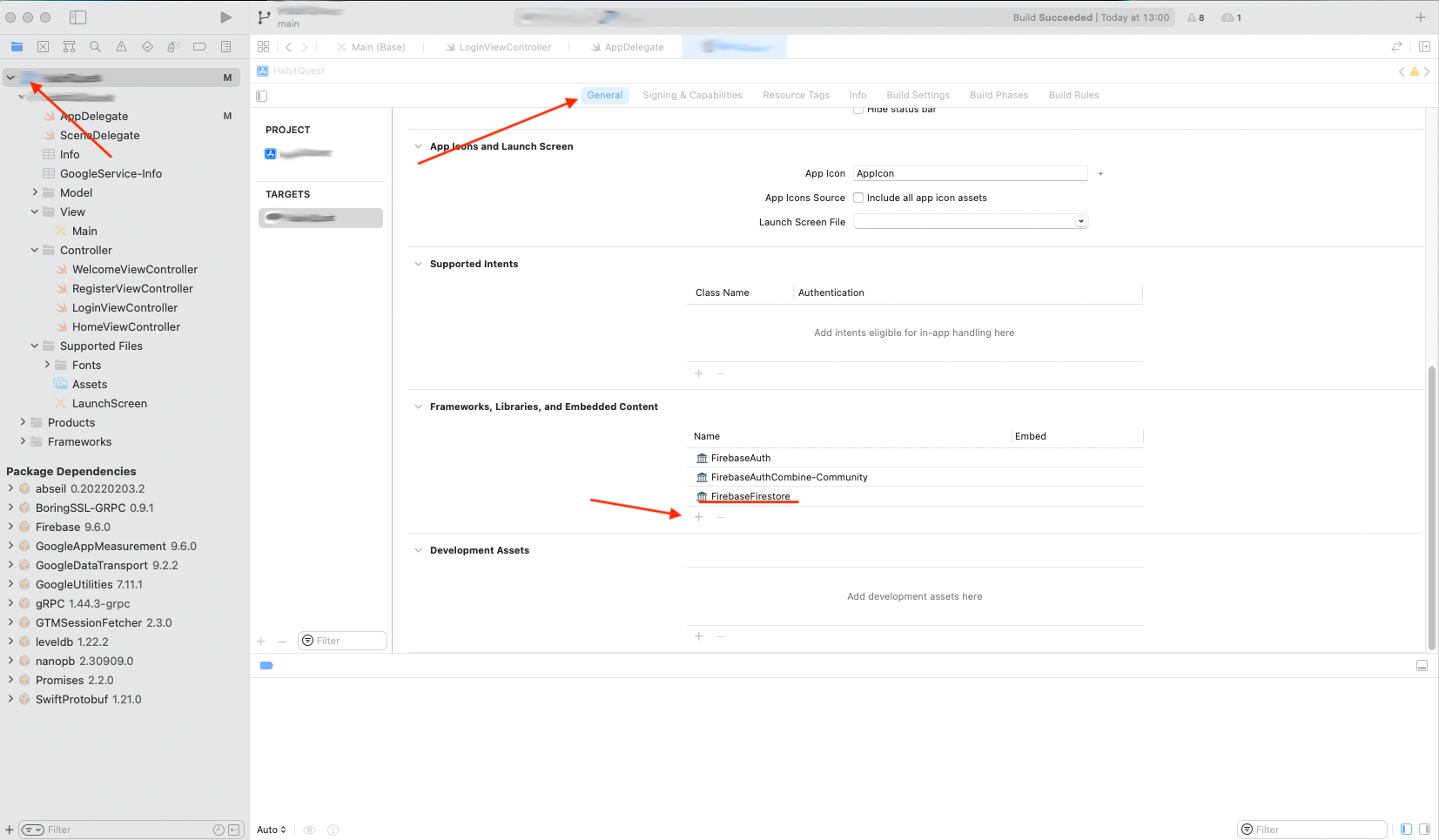Add a development asset with plus

(x=698, y=636)
